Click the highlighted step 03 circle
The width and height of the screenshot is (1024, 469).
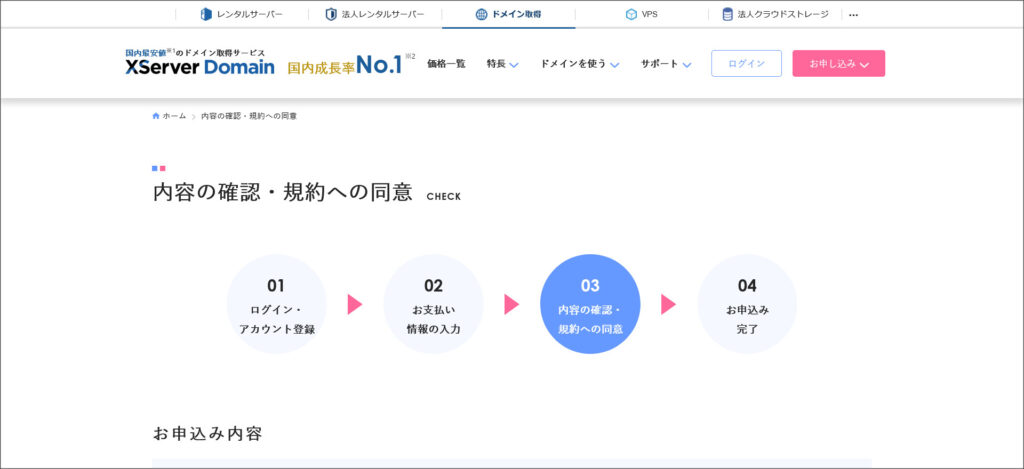click(590, 304)
